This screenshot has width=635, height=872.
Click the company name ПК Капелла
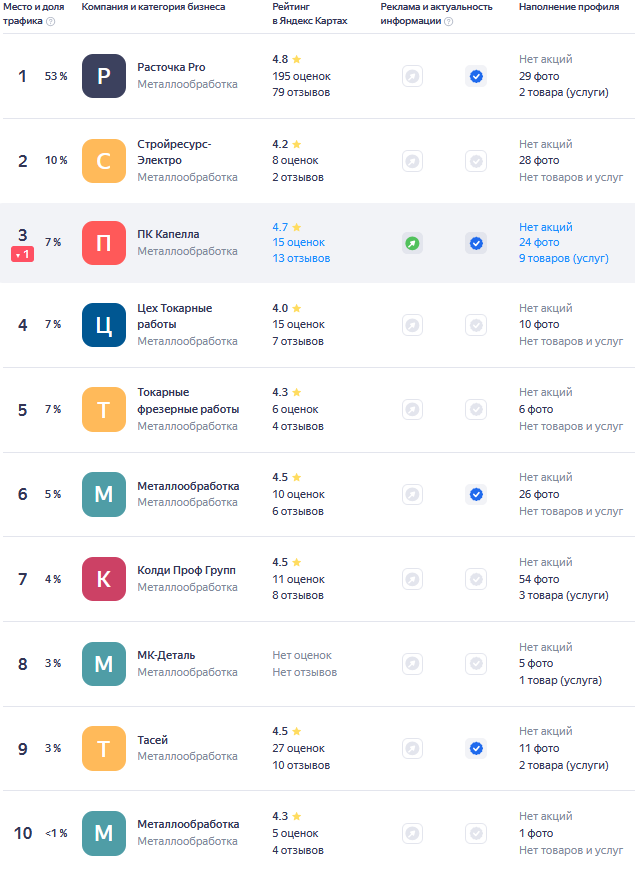coord(168,234)
